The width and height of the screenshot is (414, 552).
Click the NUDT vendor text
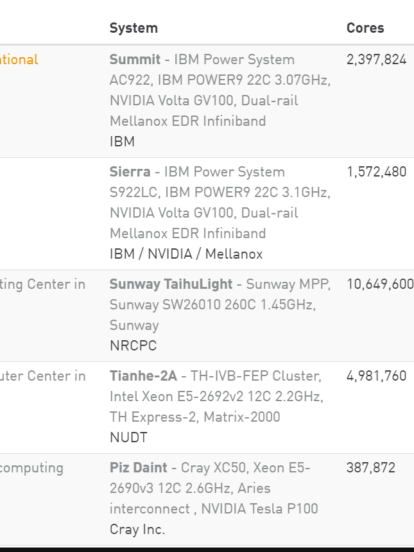[128, 438]
